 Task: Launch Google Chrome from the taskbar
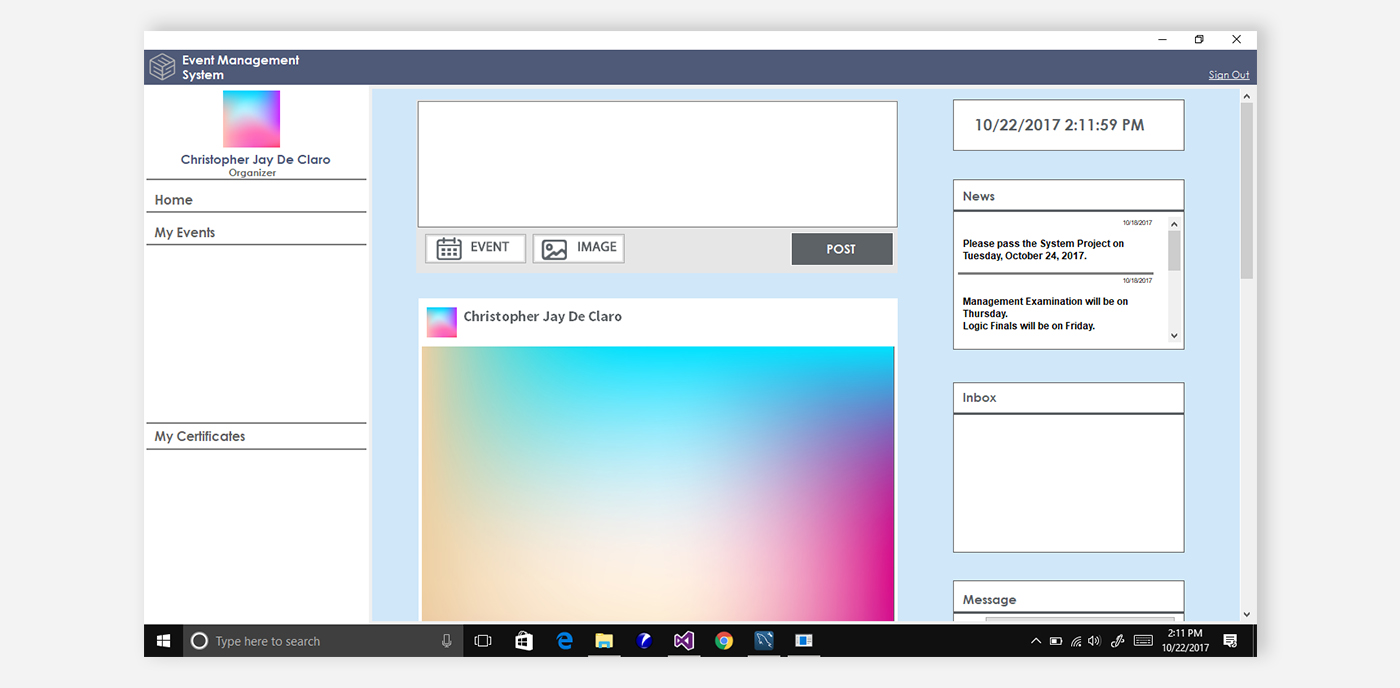724,641
